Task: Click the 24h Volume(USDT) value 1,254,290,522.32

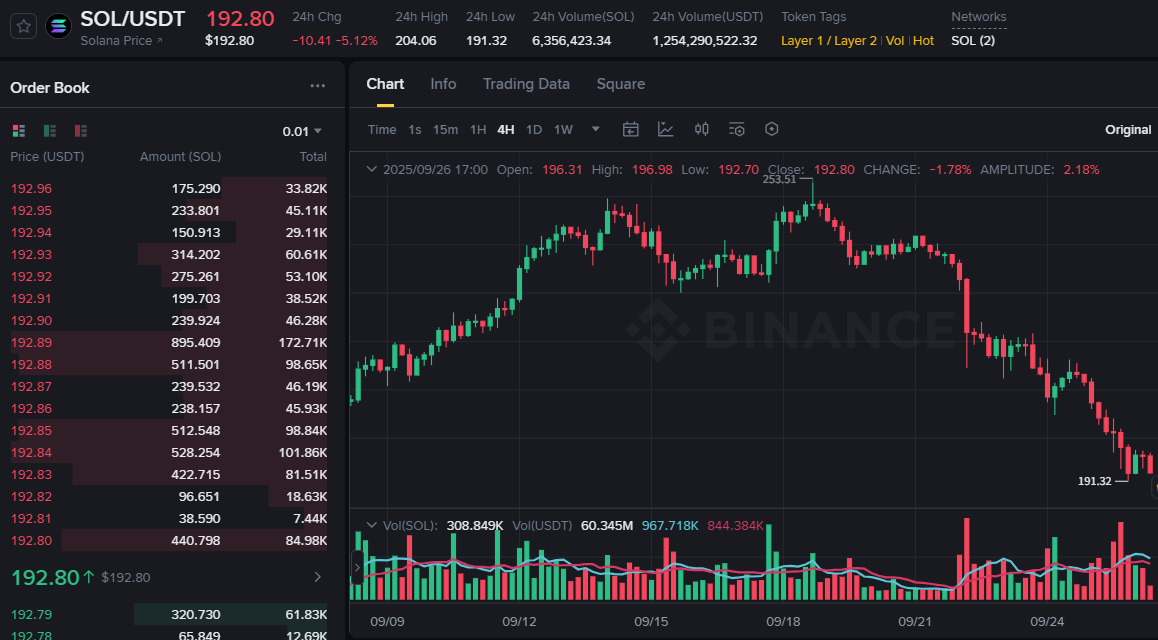Action: coord(705,41)
